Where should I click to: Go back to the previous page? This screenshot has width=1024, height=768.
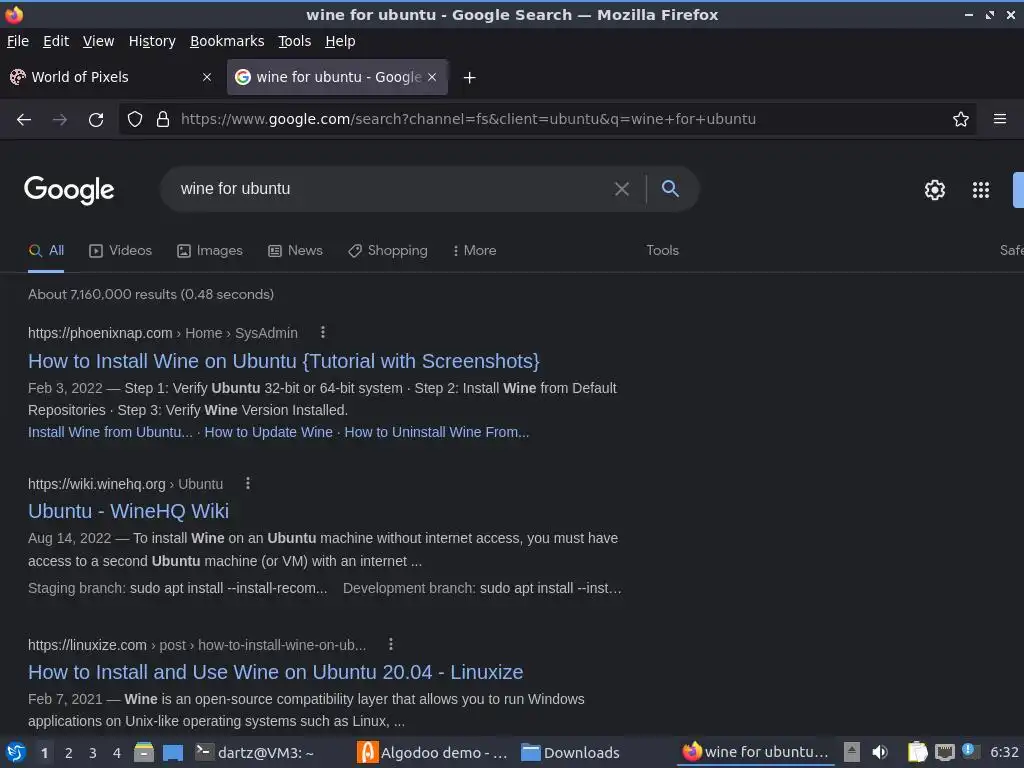click(x=24, y=120)
